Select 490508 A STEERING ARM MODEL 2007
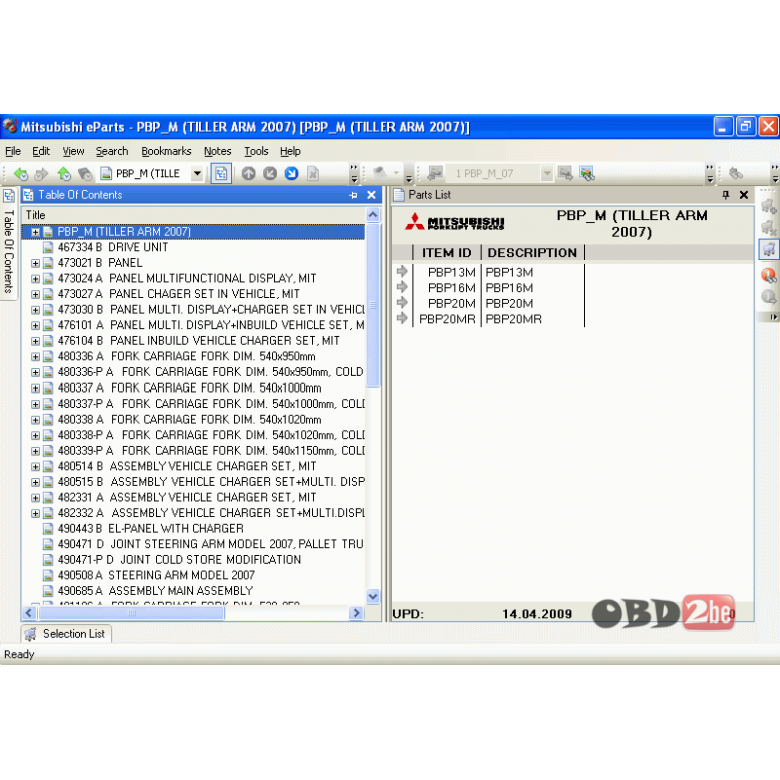The height and width of the screenshot is (780, 780). point(156,576)
